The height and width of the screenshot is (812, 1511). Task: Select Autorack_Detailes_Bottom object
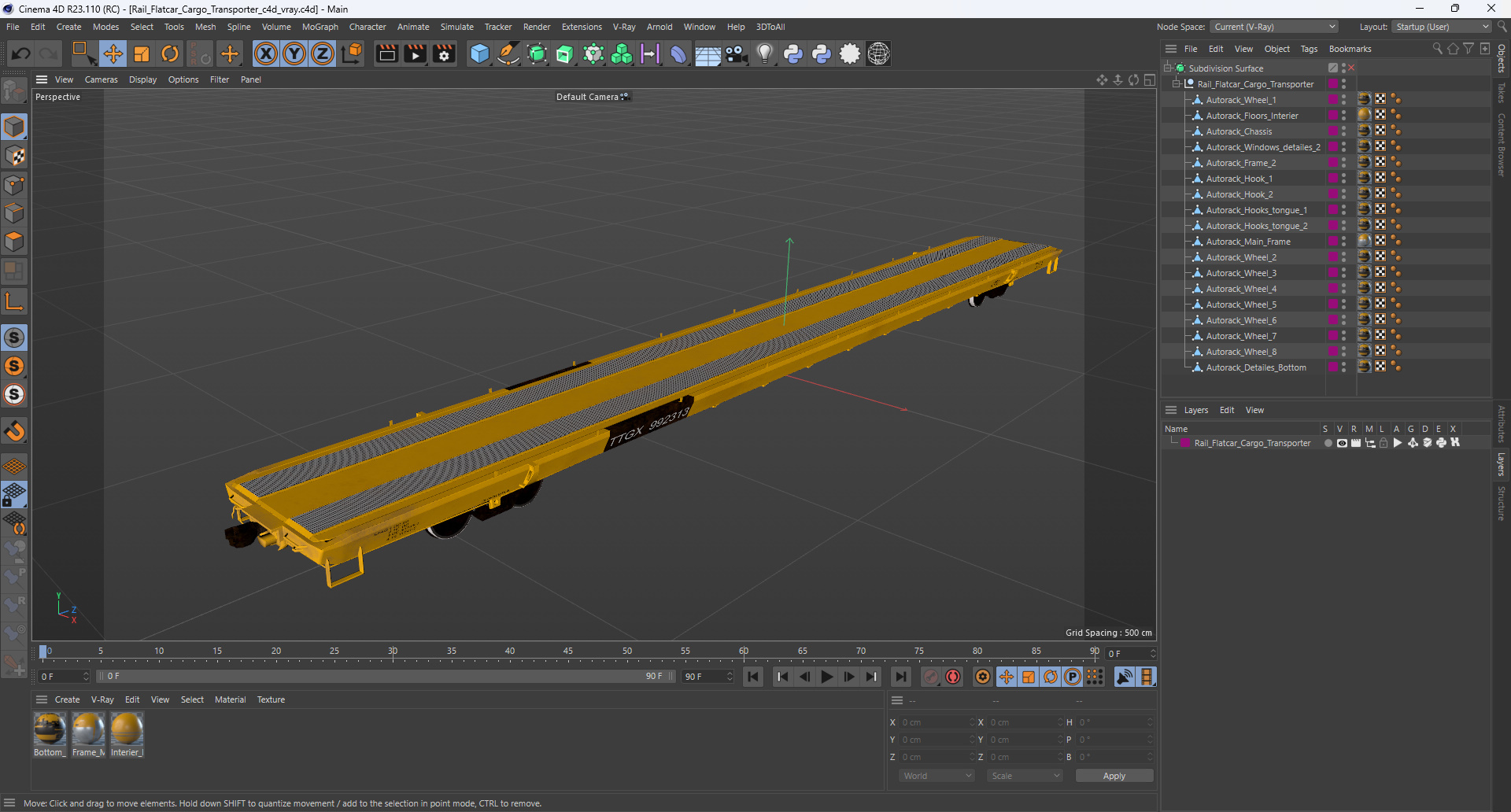click(x=1256, y=367)
